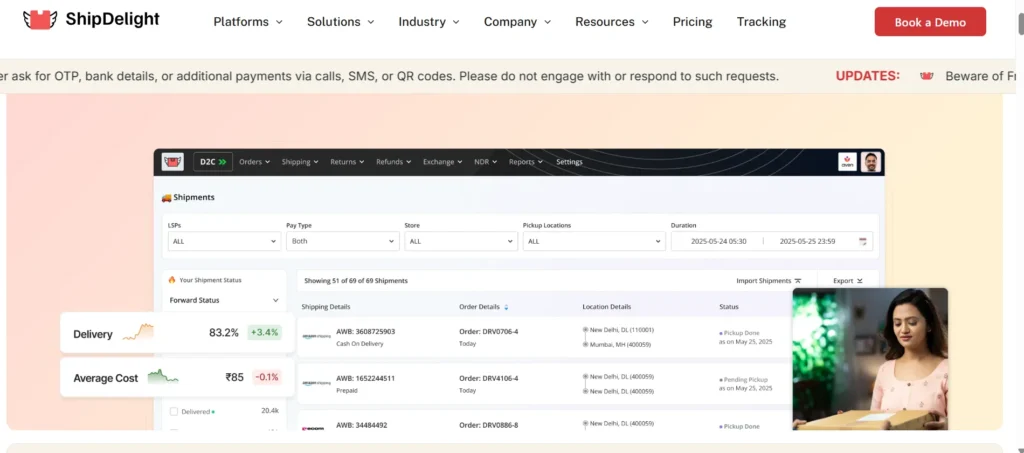
Task: Click the Book a Demo button
Action: tap(930, 22)
